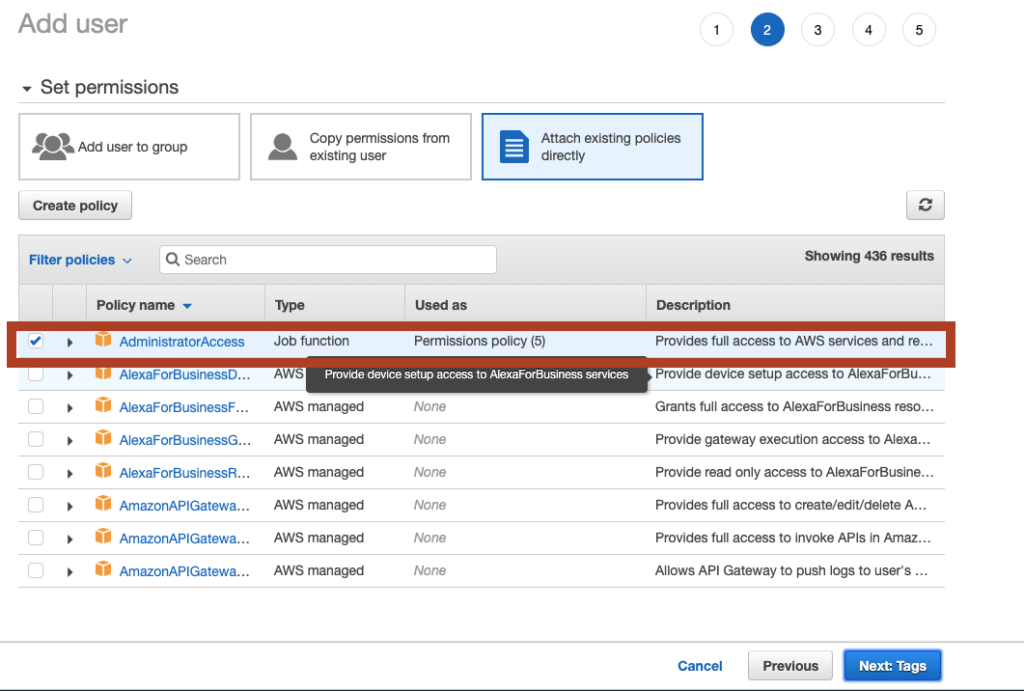1024x691 pixels.
Task: Click 'Showing 436 results' text
Action: tap(869, 256)
